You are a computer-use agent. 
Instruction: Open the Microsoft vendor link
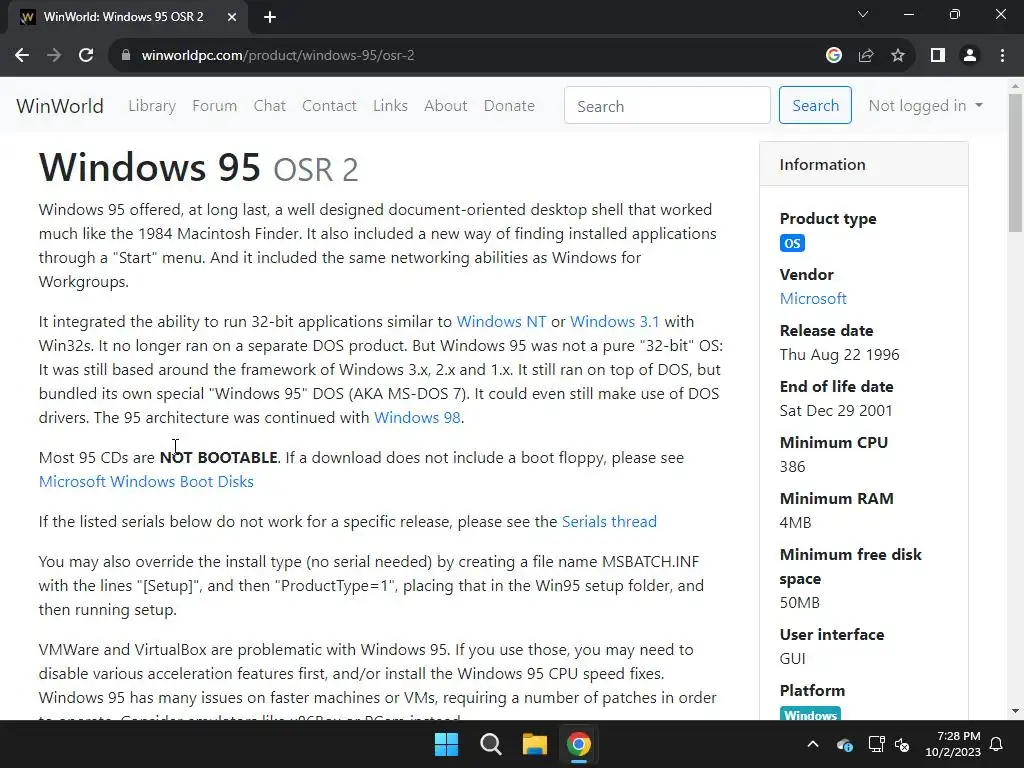pos(813,298)
